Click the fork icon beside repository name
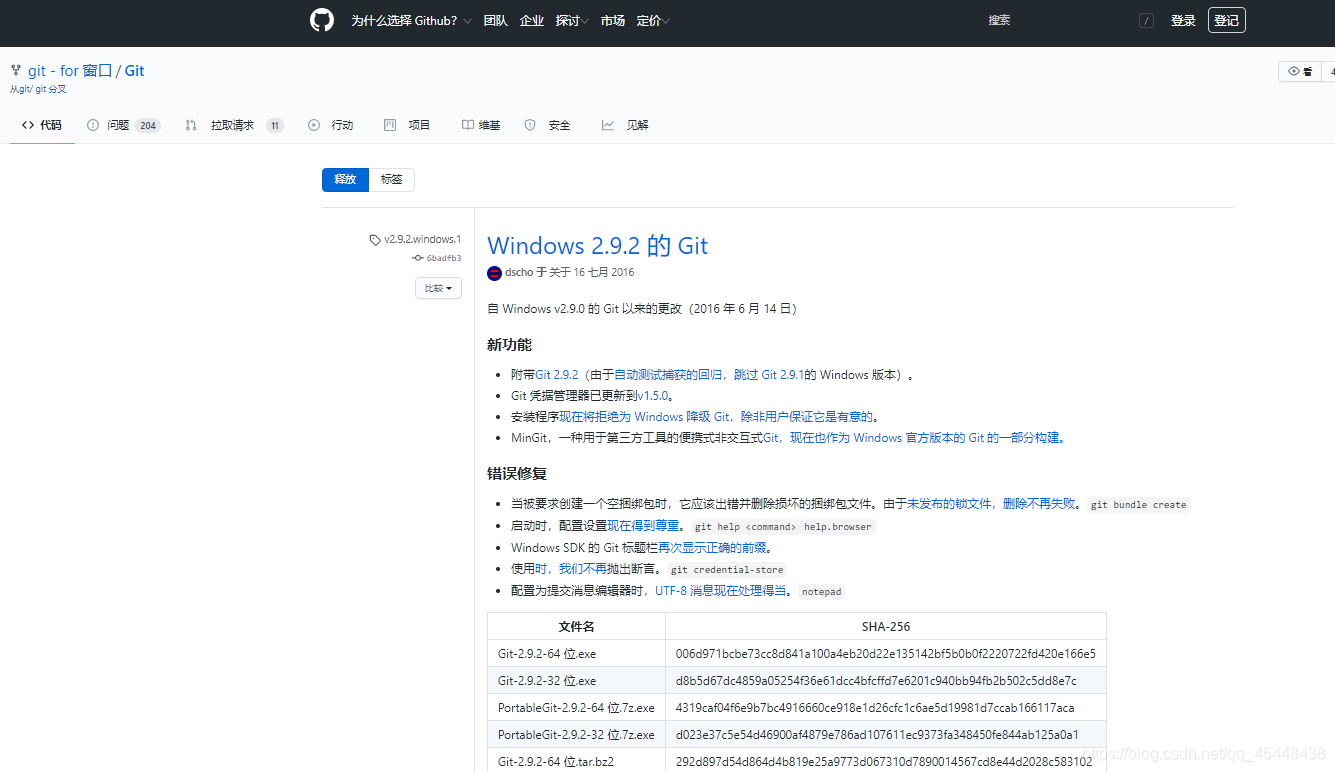This screenshot has height=772, width=1335. [x=16, y=71]
